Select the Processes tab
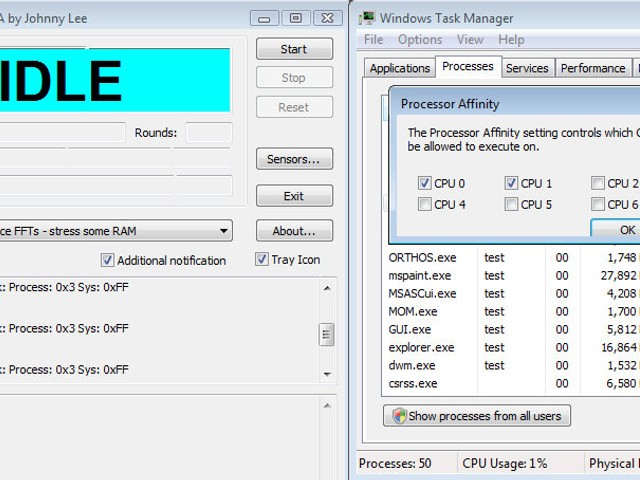The image size is (640, 480). [x=468, y=67]
